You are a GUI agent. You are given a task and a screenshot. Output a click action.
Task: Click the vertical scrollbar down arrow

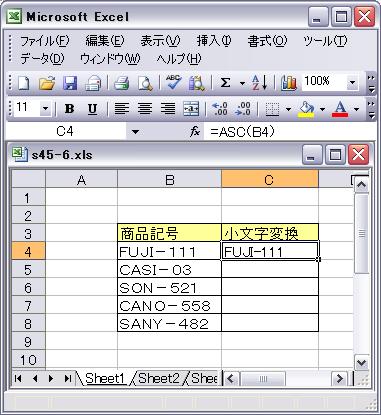pyautogui.click(x=362, y=363)
